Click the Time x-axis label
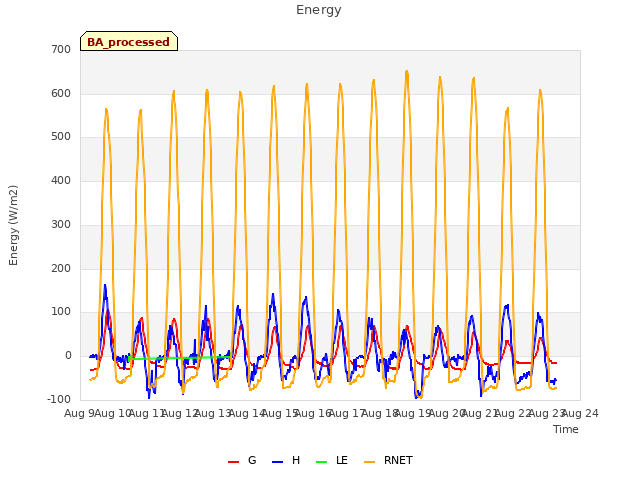 tap(566, 429)
